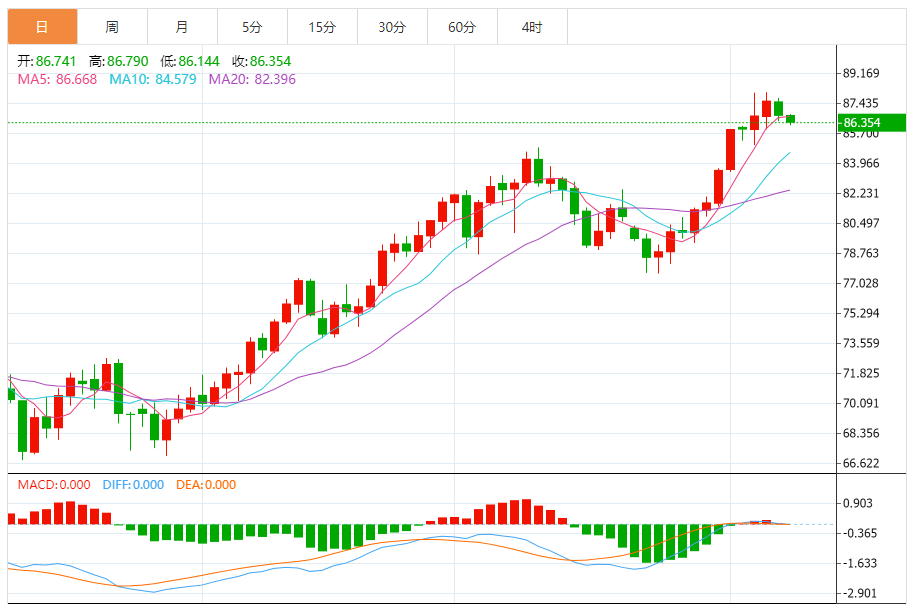Click the MA20: 82.396 indicator label
Viewport: 912px width, 604px height.
tap(252, 79)
